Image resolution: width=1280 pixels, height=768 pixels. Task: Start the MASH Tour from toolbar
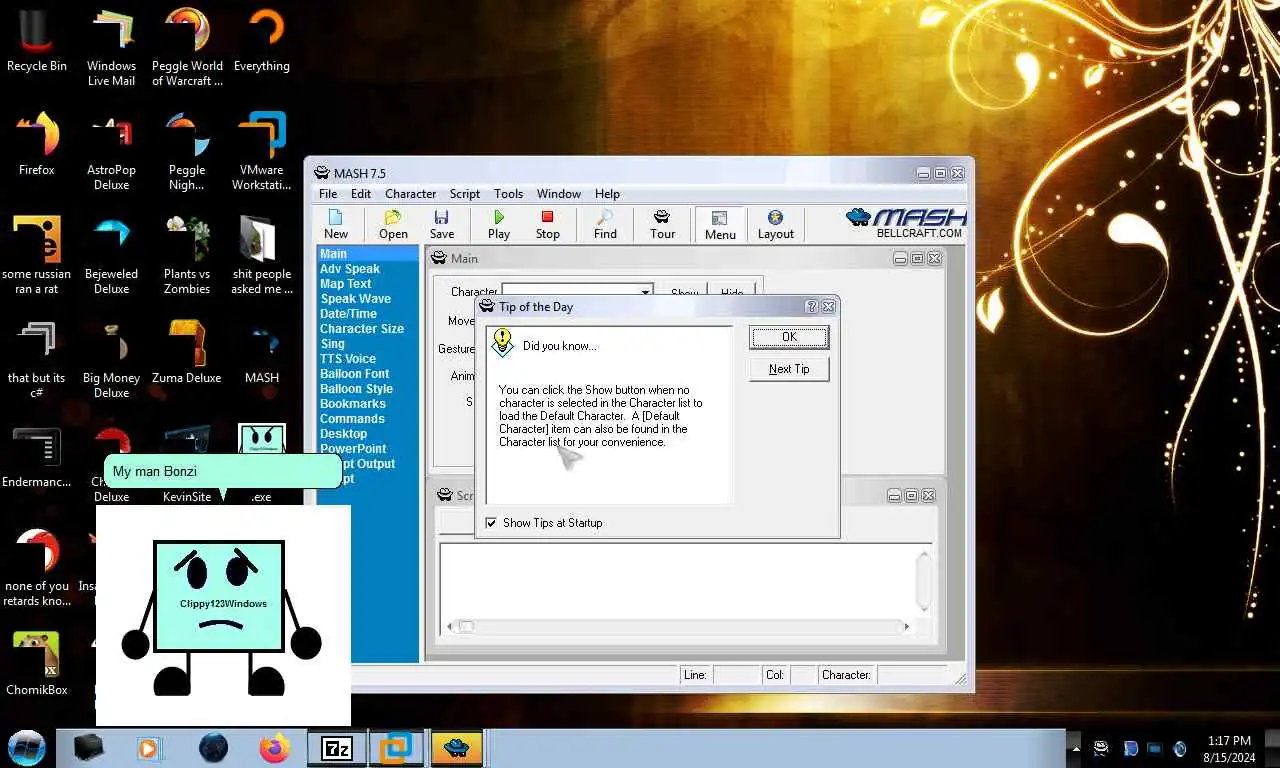(x=662, y=224)
